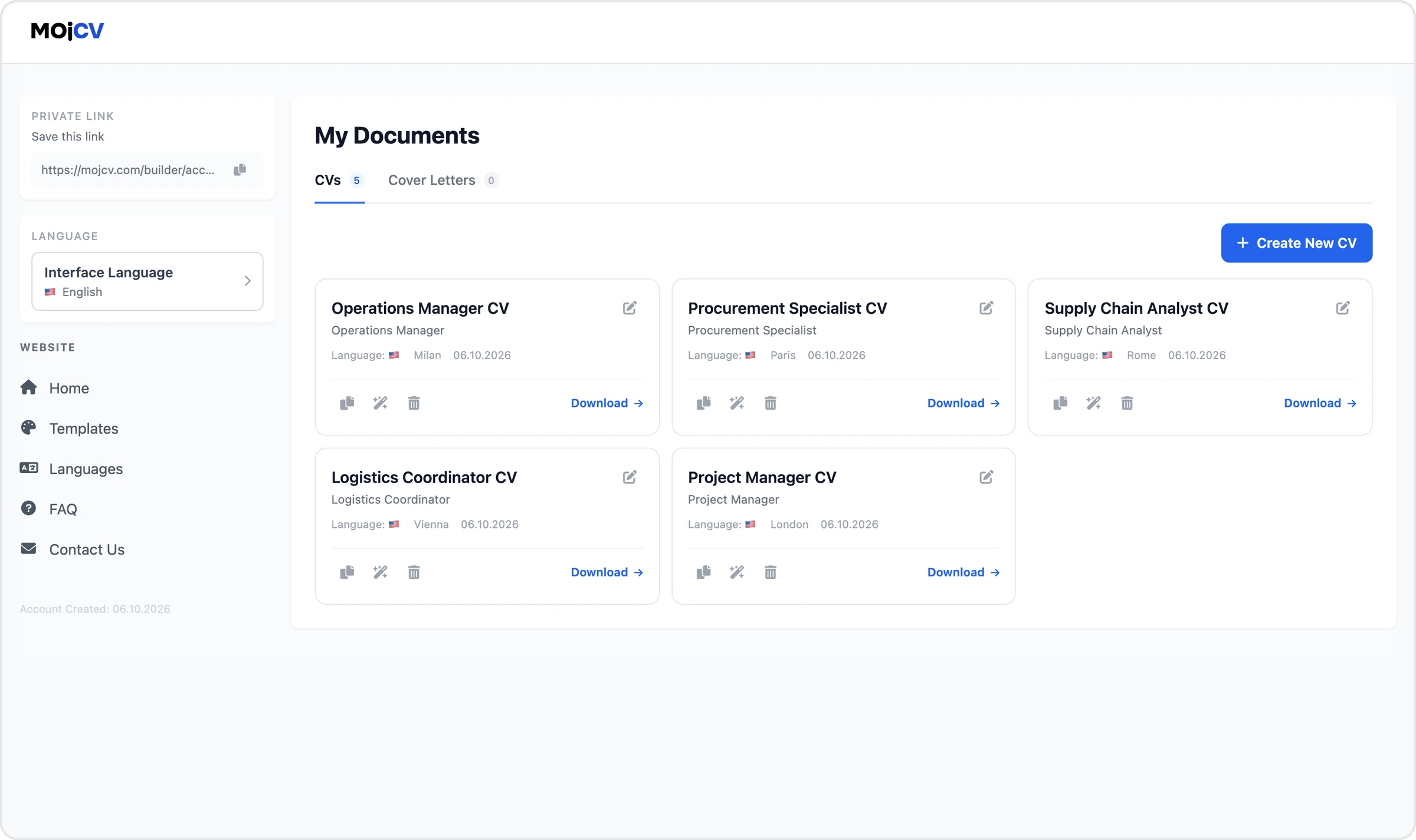The image size is (1416, 840).
Task: Duplicate the Supply Chain Analyst CV
Action: click(1060, 403)
